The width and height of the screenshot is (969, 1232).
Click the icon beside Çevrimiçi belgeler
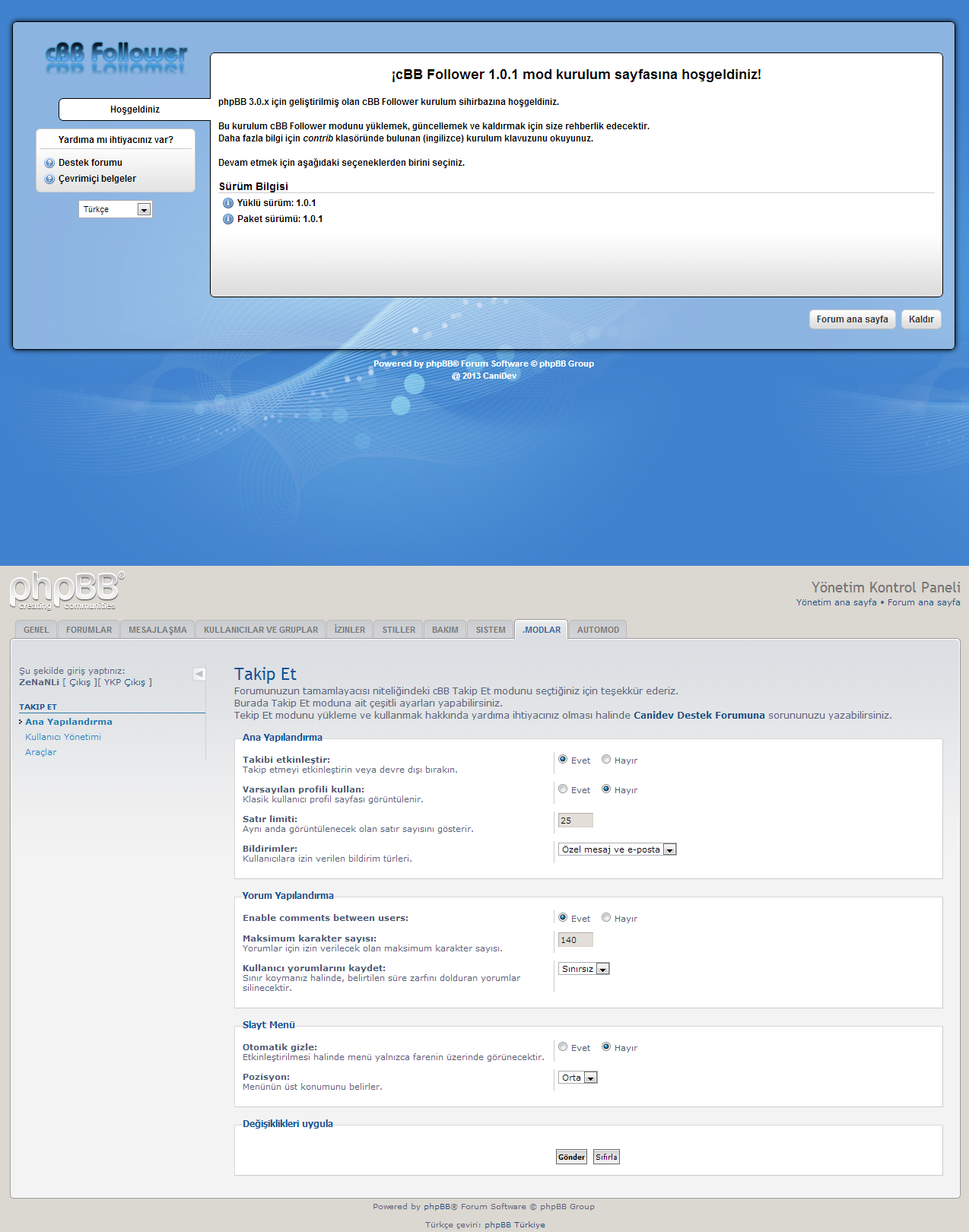tap(49, 179)
